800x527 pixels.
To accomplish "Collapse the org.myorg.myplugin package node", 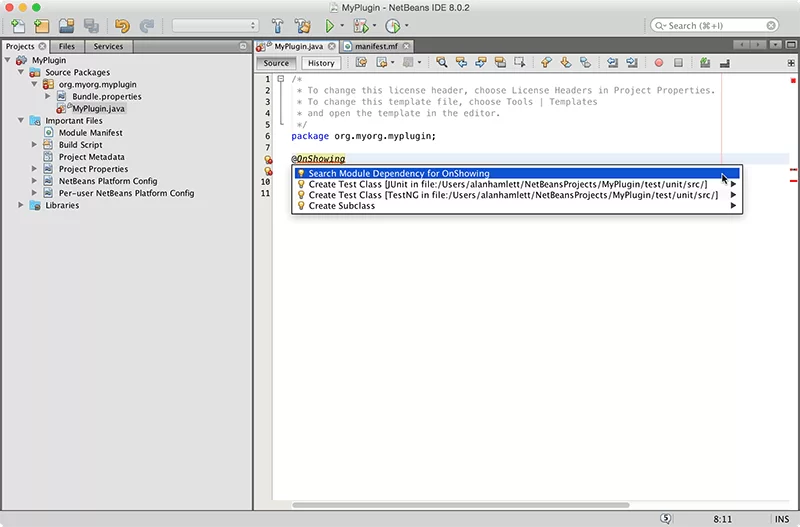I will (34, 84).
